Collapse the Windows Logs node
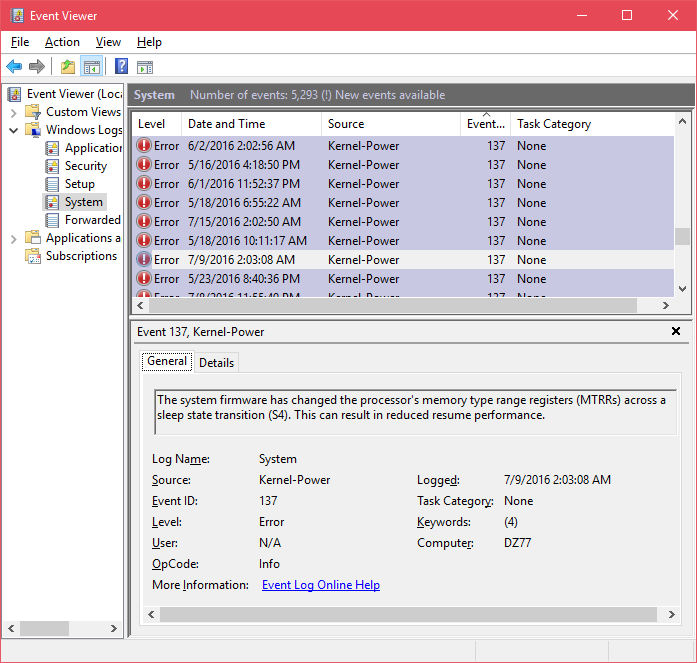This screenshot has width=697, height=663. point(14,130)
